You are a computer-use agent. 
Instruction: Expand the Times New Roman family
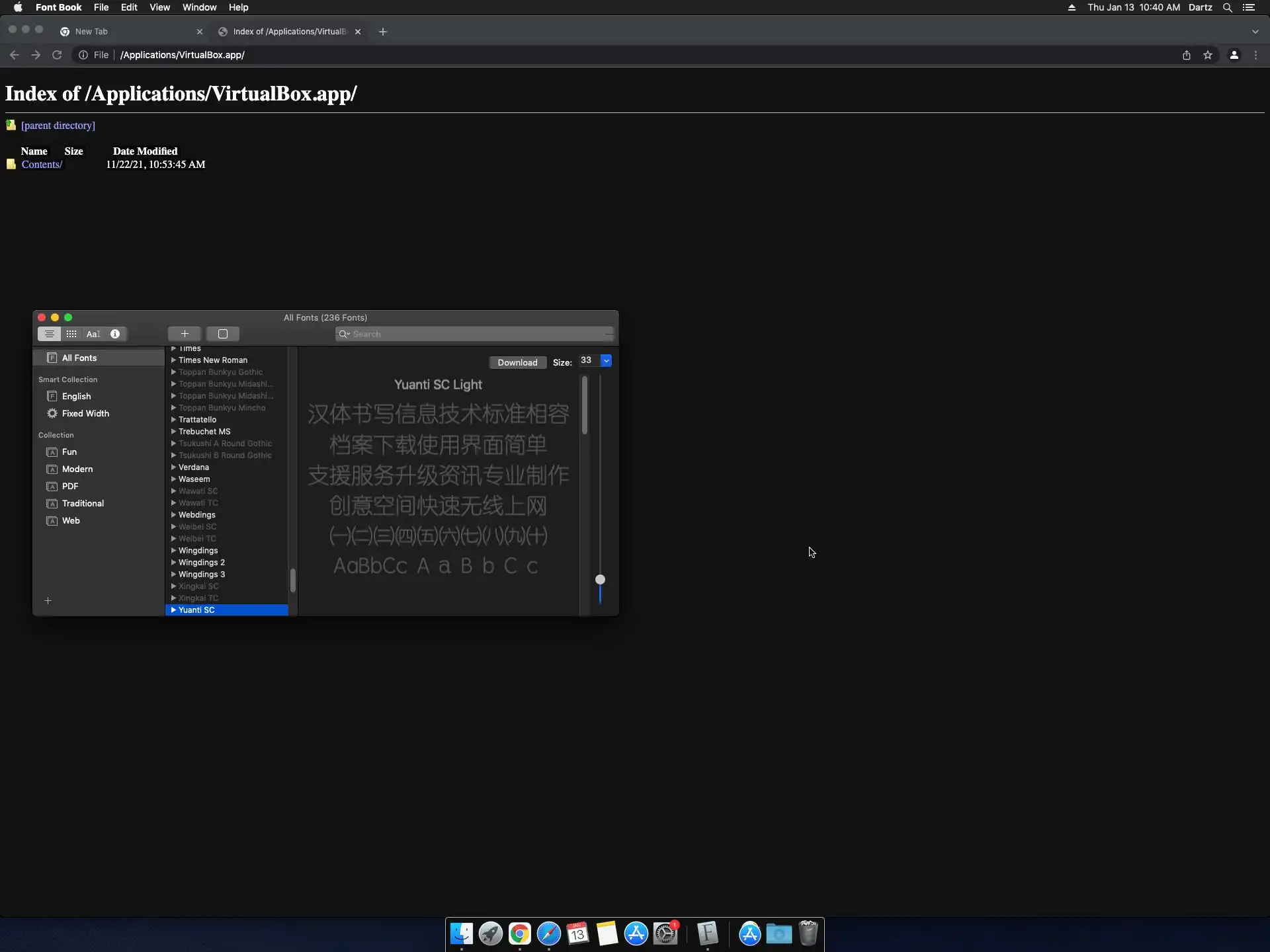[173, 360]
